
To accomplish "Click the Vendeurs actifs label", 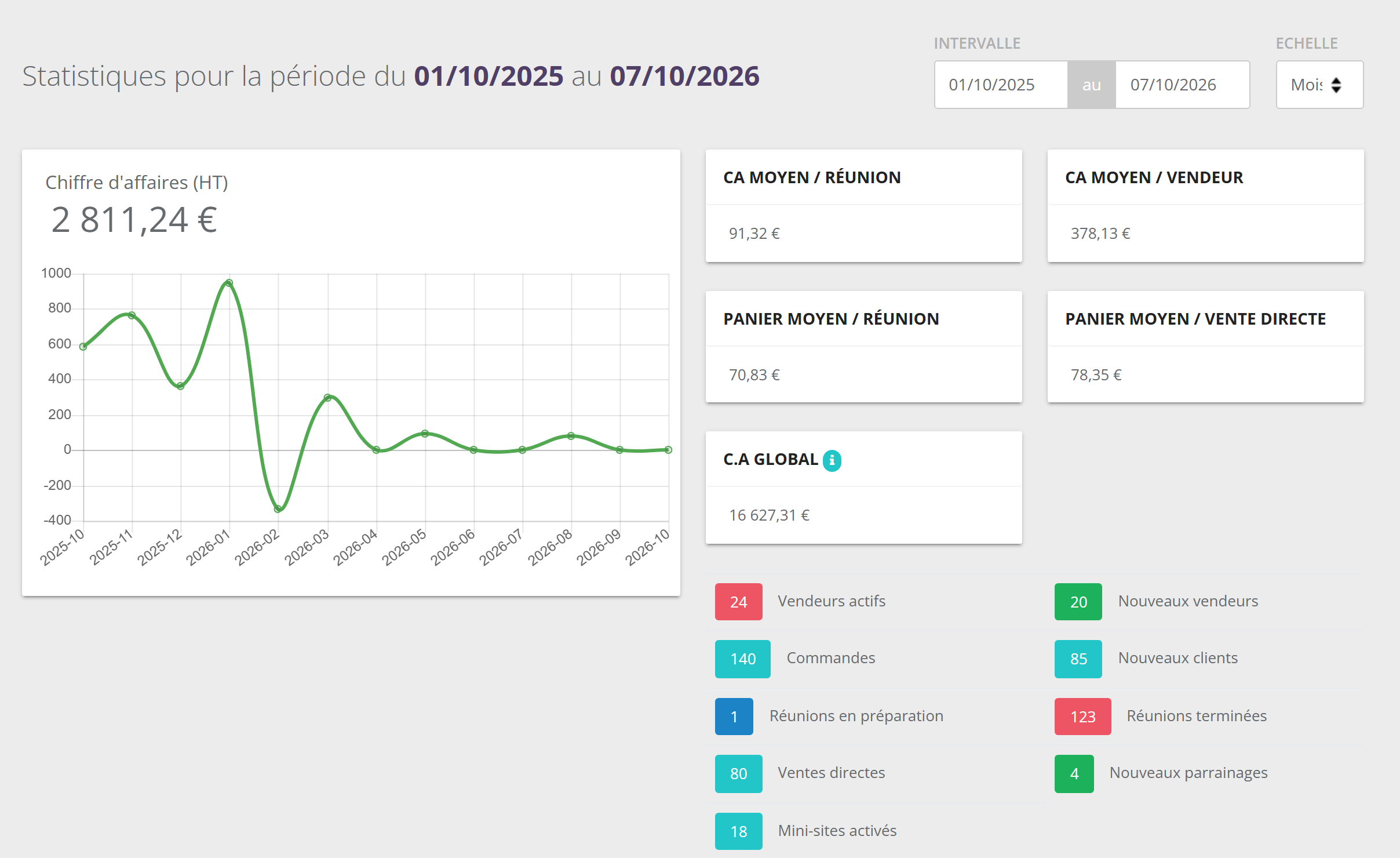I will pyautogui.click(x=832, y=601).
